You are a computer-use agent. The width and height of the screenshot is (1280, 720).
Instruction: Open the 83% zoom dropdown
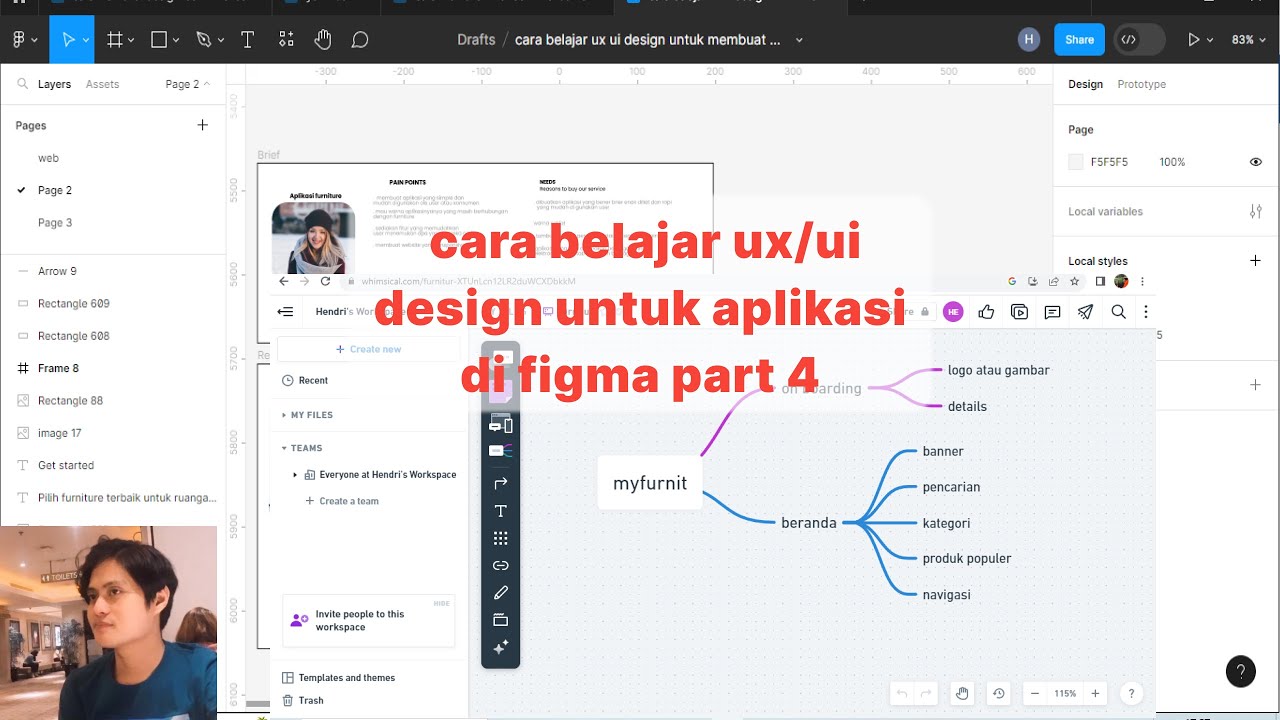[1249, 40]
